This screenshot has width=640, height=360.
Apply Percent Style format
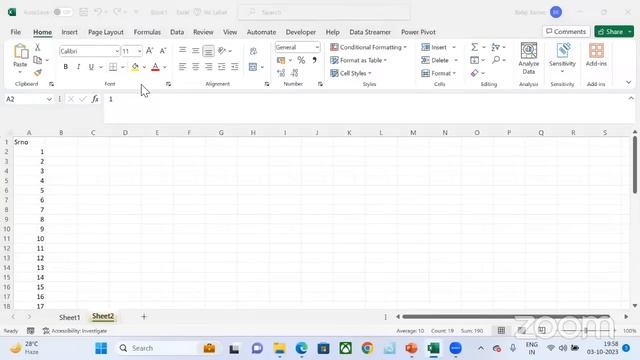point(301,60)
